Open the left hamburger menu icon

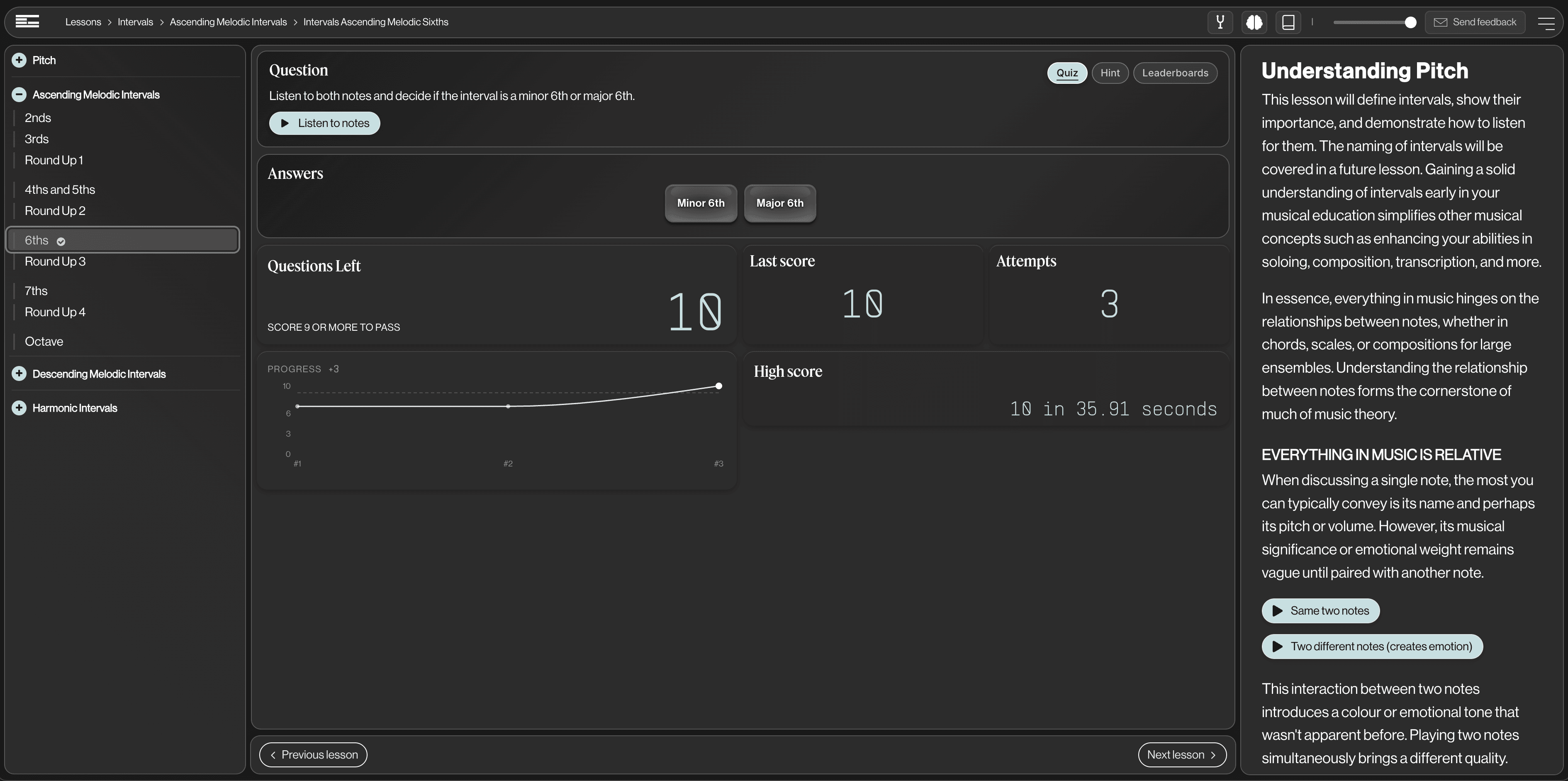pyautogui.click(x=27, y=21)
